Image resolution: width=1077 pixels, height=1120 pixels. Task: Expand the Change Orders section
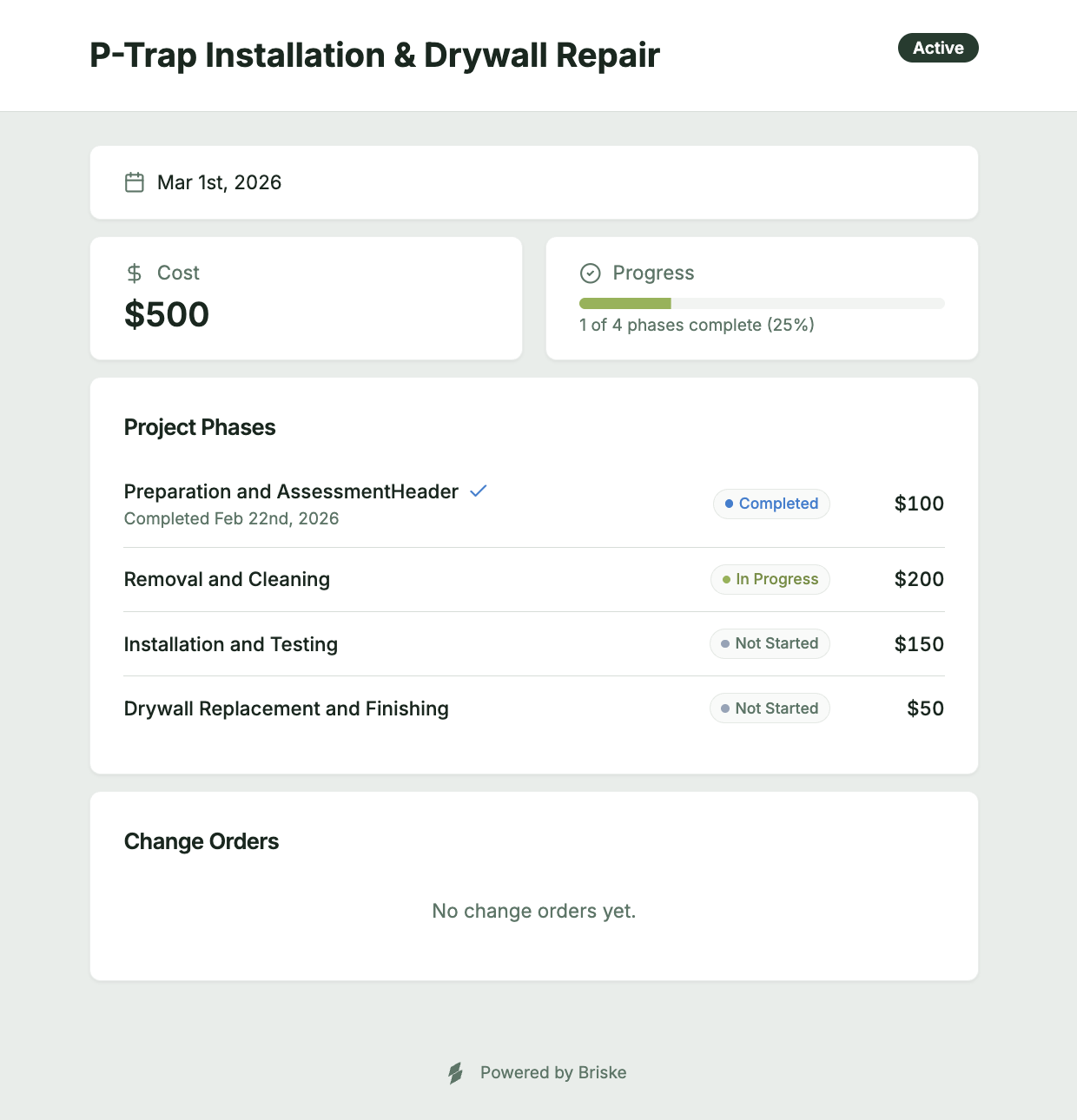coord(202,841)
